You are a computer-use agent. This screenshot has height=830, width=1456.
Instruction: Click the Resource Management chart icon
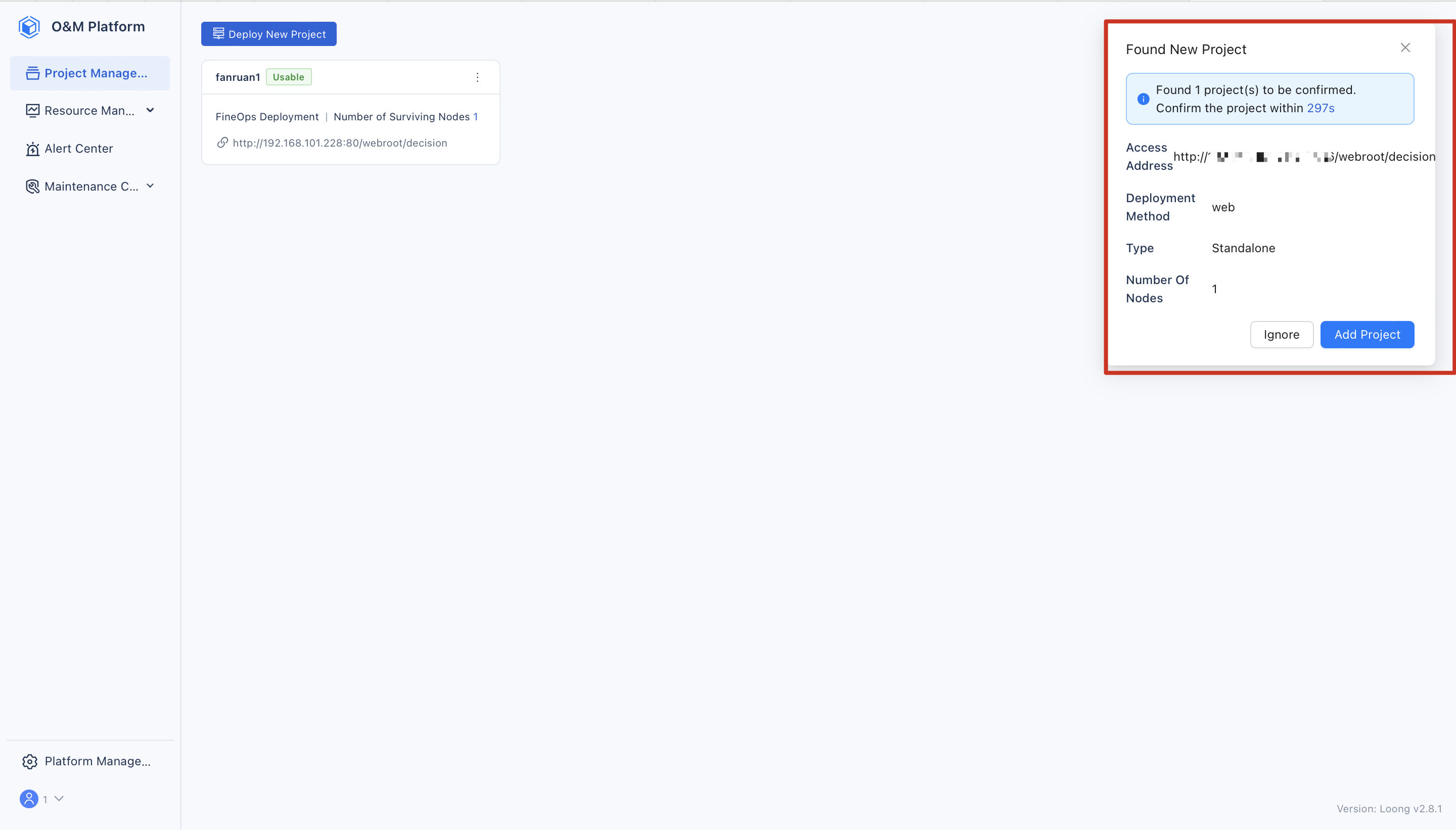click(x=32, y=111)
